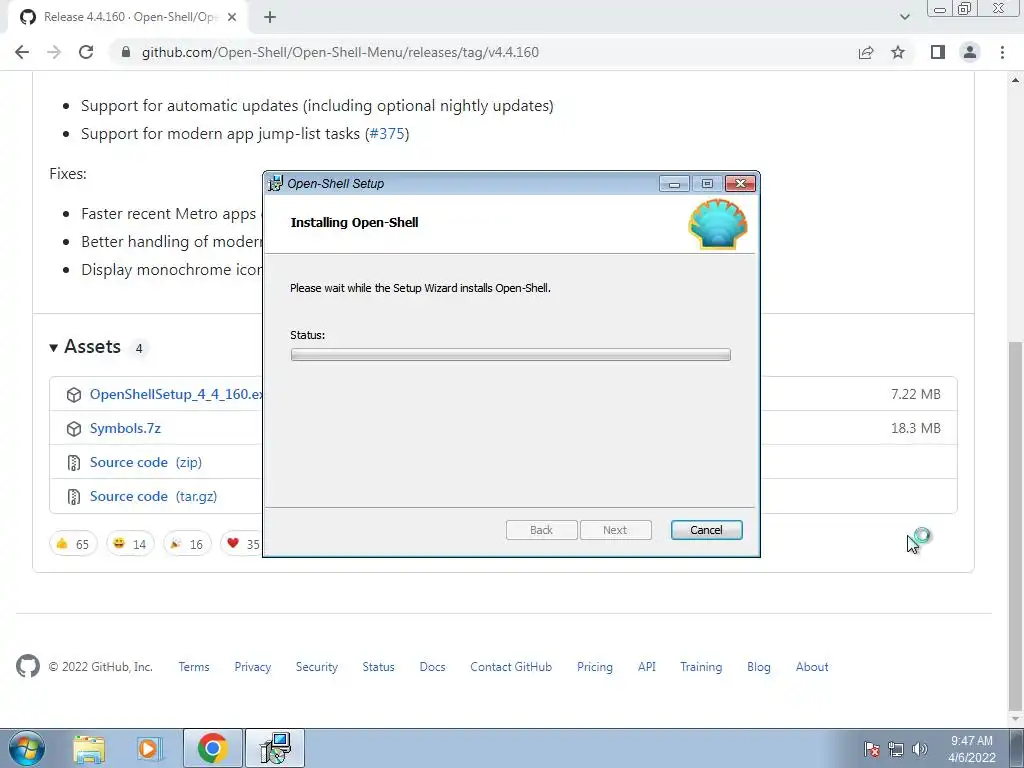Image resolution: width=1024 pixels, height=768 pixels.
Task: Minimize the Open-Shell Setup dialog
Action: [674, 184]
